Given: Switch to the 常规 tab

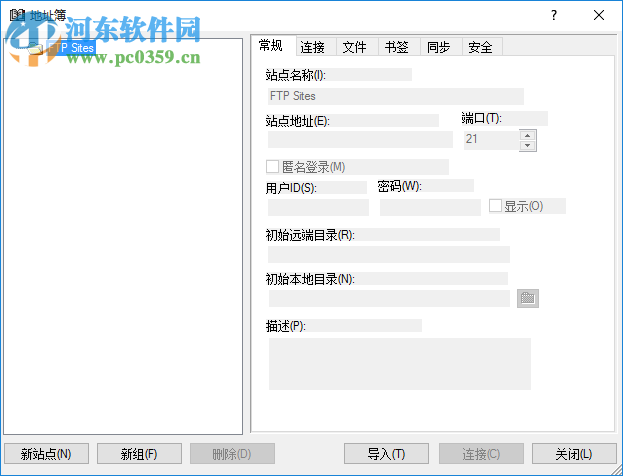Looking at the screenshot, I should point(273,45).
